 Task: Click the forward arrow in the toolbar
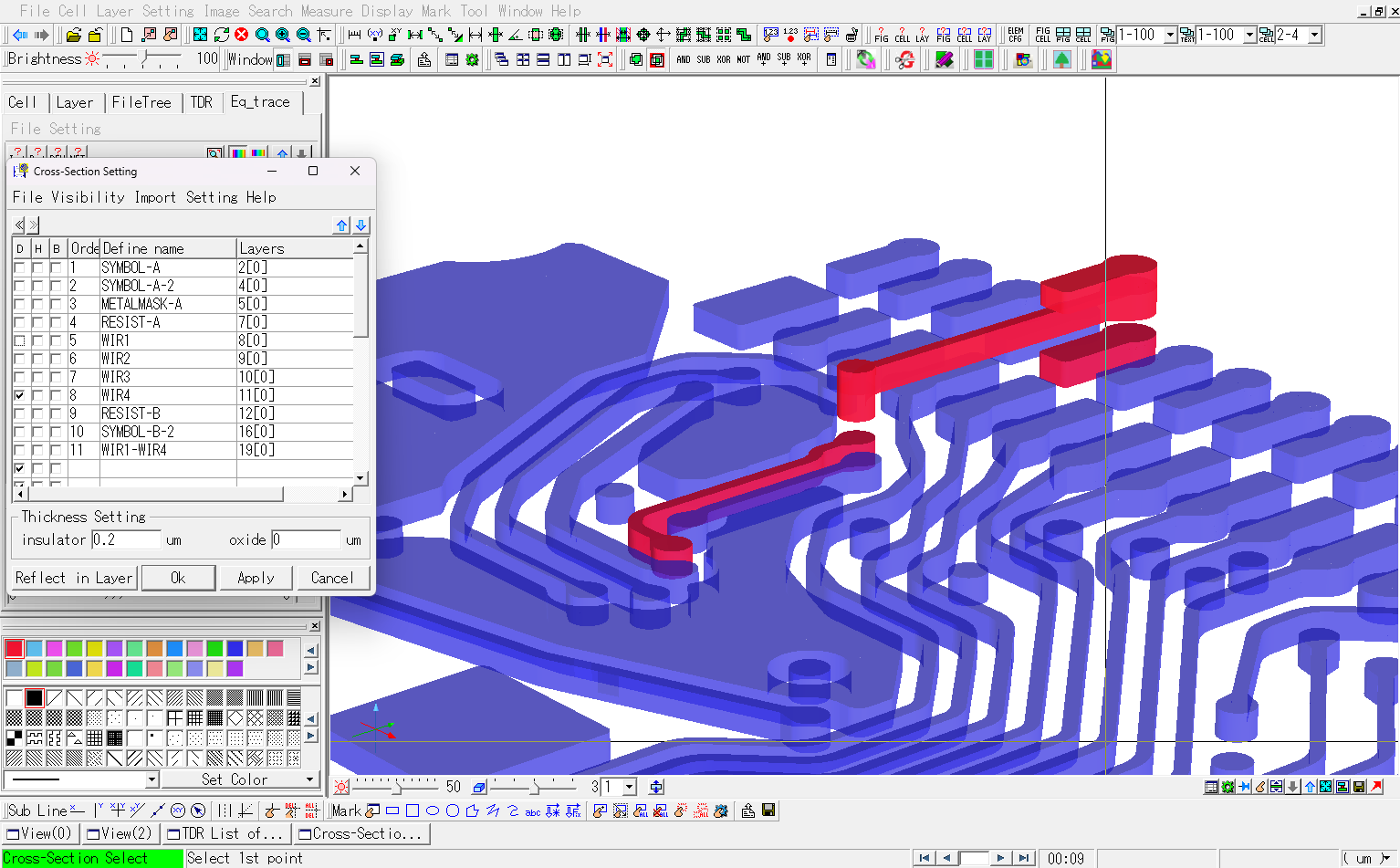point(41,35)
